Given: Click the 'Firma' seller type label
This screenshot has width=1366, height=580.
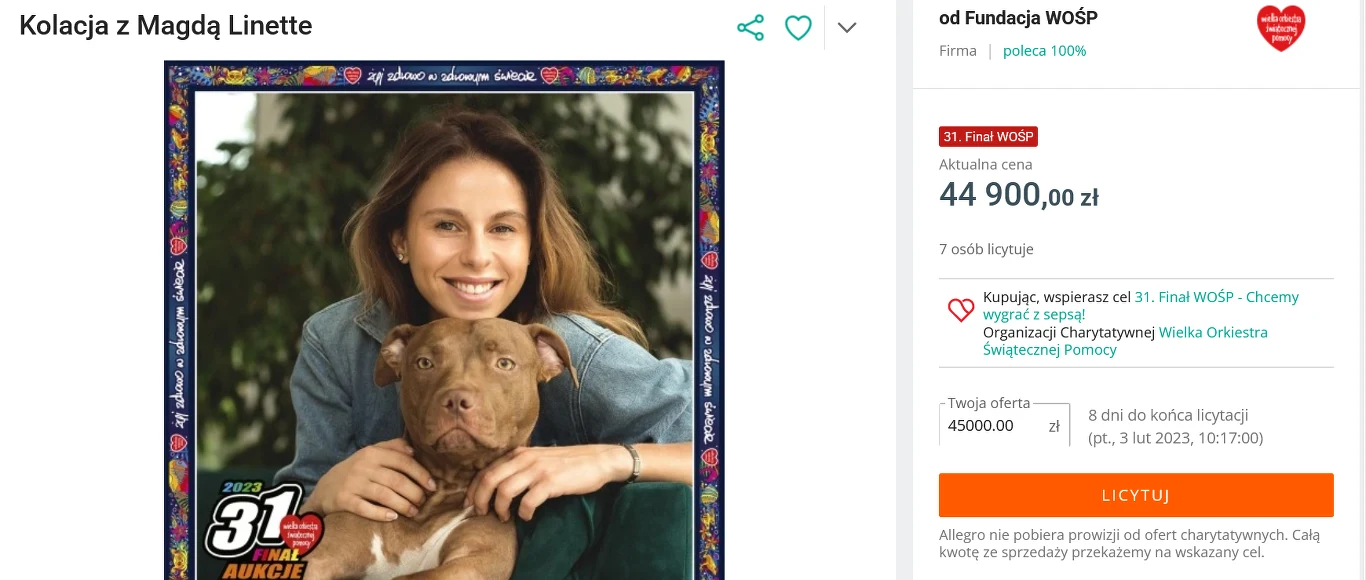Looking at the screenshot, I should click(958, 51).
